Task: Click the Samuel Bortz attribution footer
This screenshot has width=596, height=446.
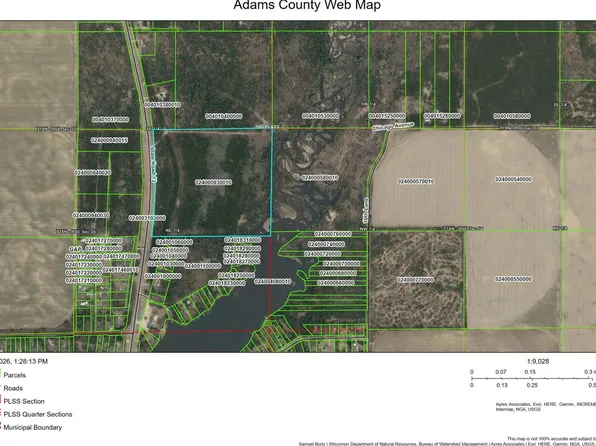Action: click(447, 444)
